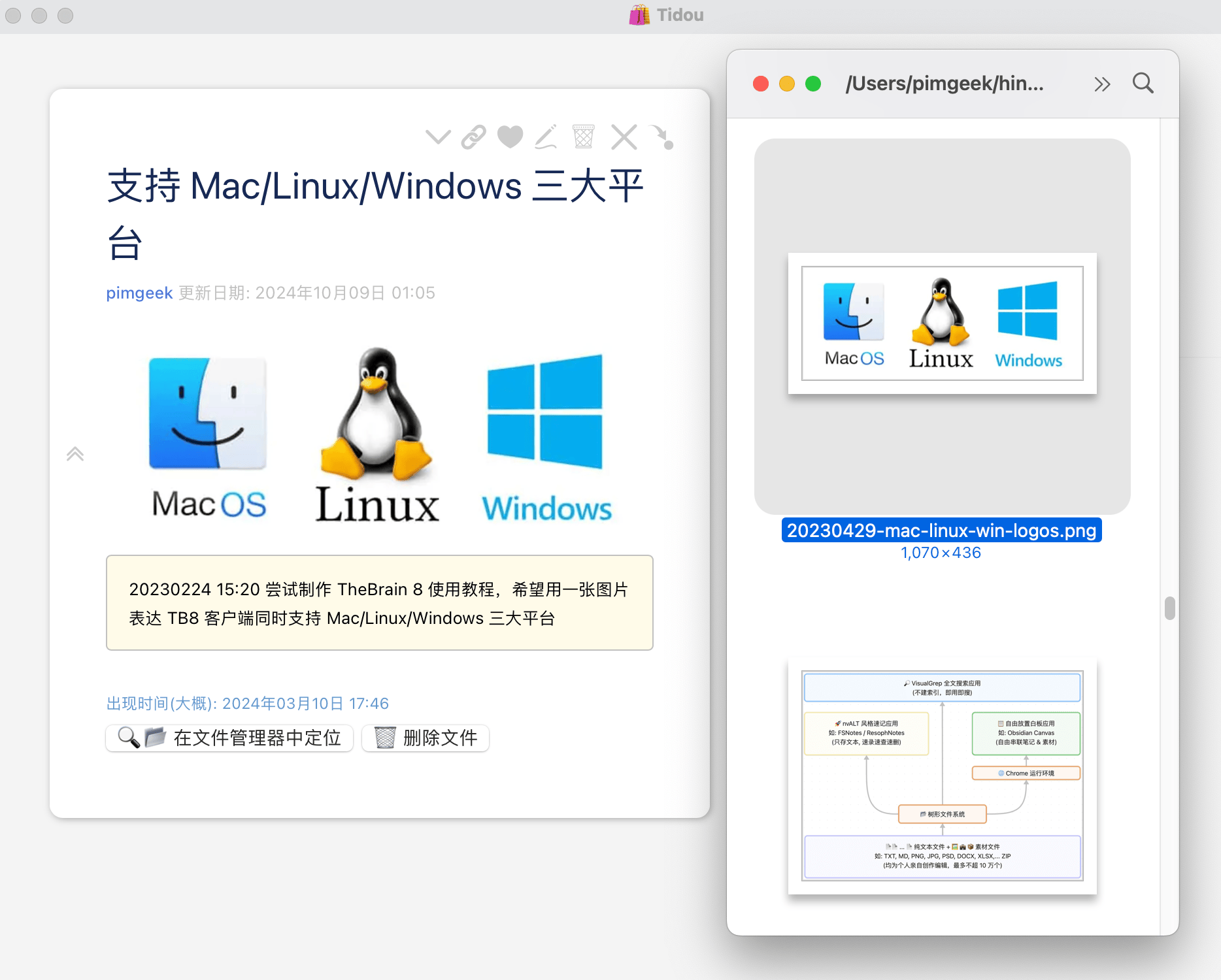The image size is (1221, 980).
Task: Minimize the Finder window with yellow button
Action: click(x=787, y=84)
